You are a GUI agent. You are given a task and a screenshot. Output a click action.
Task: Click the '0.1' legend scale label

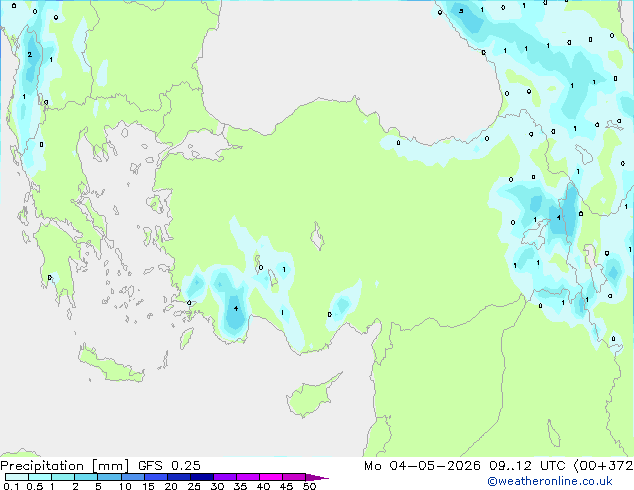click(x=11, y=486)
